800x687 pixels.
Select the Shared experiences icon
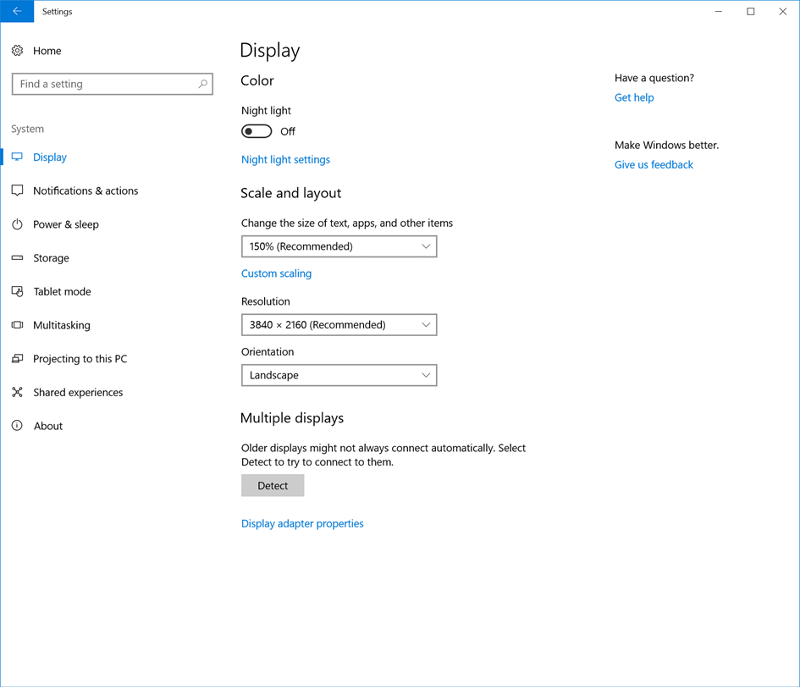click(x=16, y=392)
